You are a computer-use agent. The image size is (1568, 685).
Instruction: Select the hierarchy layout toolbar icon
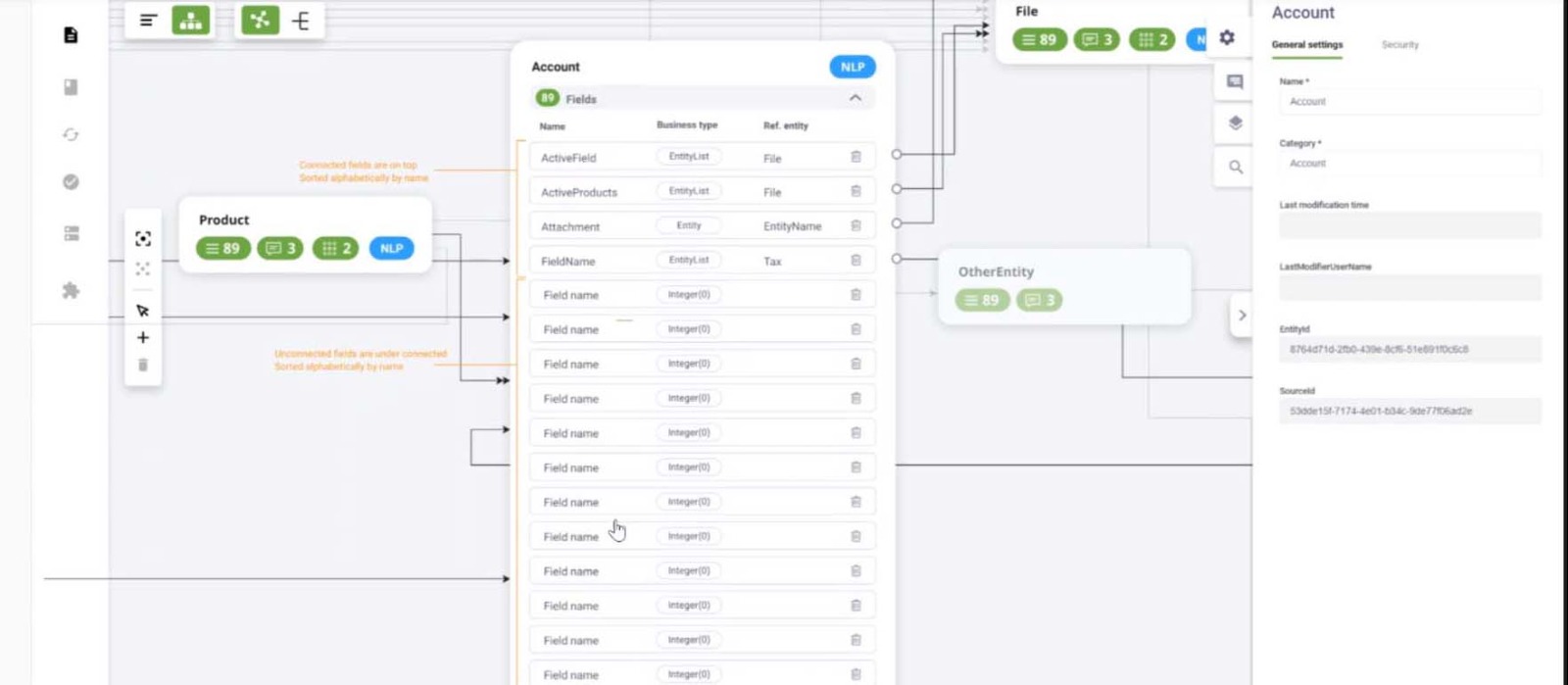point(191,20)
